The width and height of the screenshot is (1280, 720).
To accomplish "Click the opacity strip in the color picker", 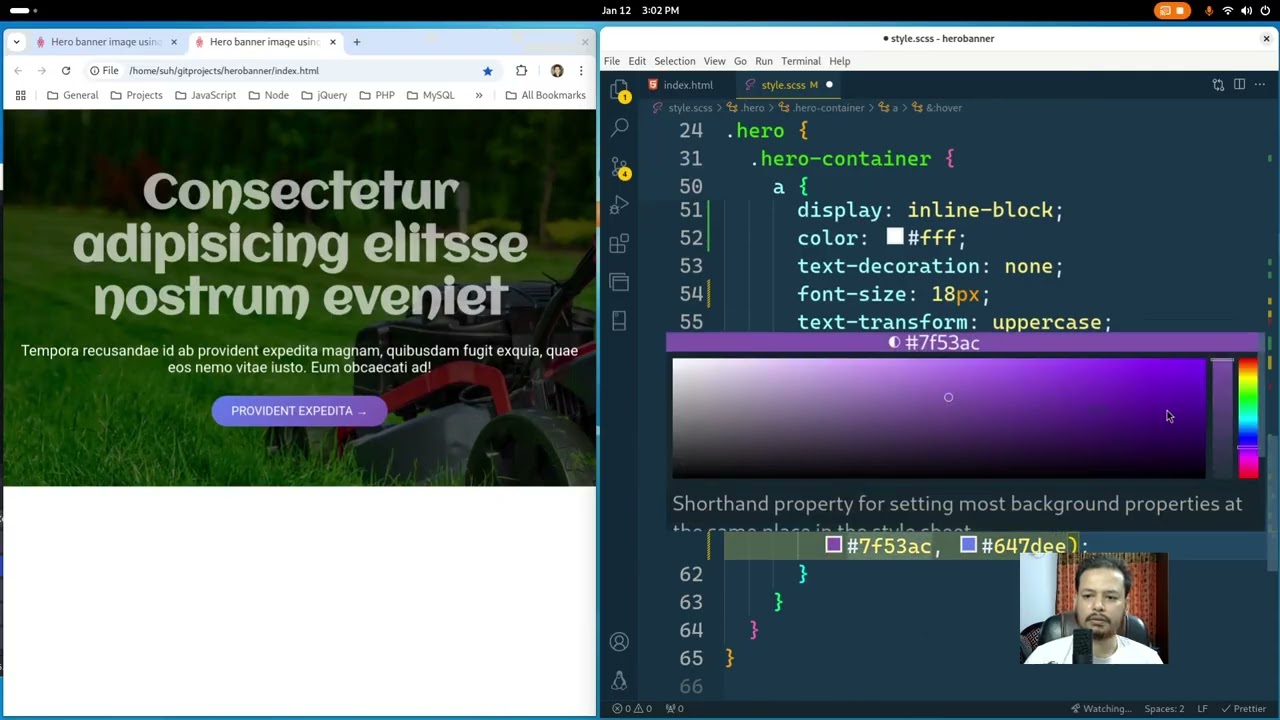I will click(x=1222, y=418).
